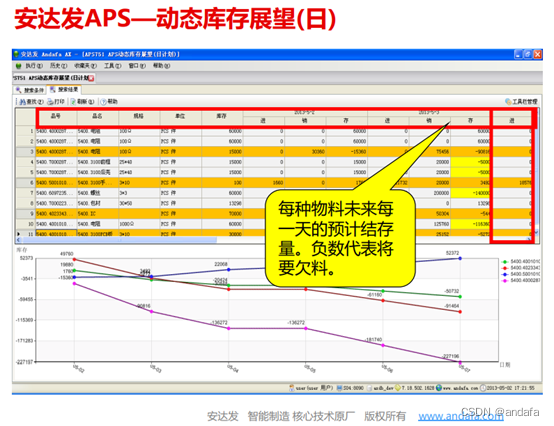Click the red legend marker for 5400.4023343
554x426 pixels.
coord(505,268)
